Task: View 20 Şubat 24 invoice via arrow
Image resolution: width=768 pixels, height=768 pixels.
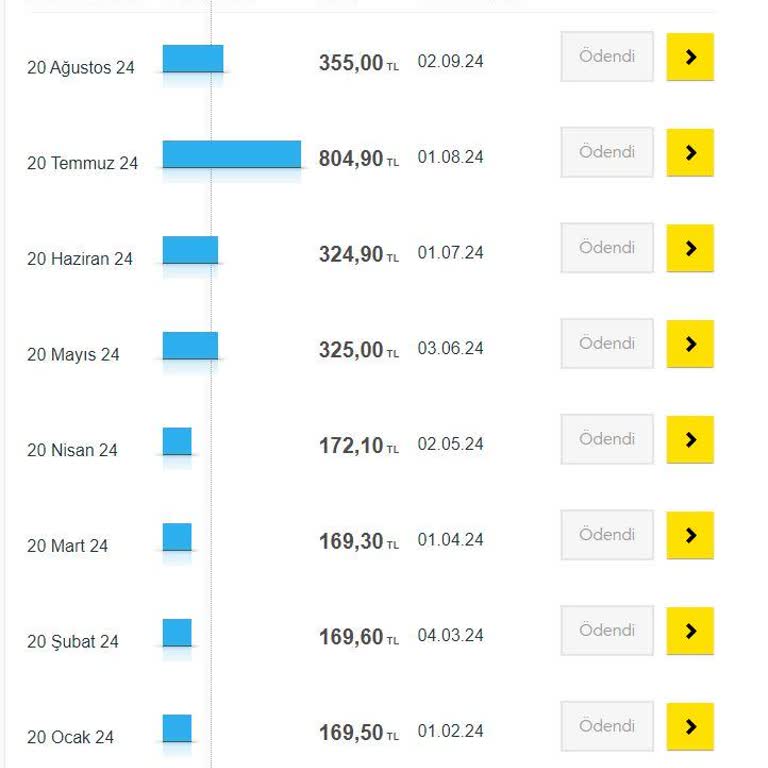Action: tap(690, 631)
